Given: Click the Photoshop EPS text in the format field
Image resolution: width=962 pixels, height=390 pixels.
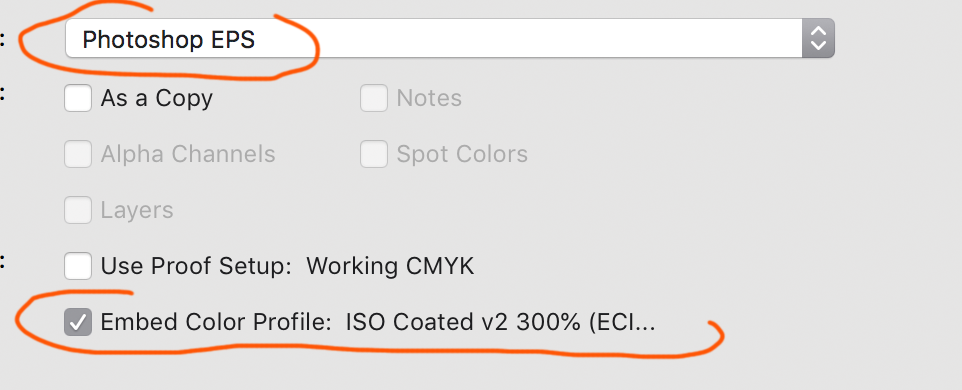Looking at the screenshot, I should tap(169, 40).
